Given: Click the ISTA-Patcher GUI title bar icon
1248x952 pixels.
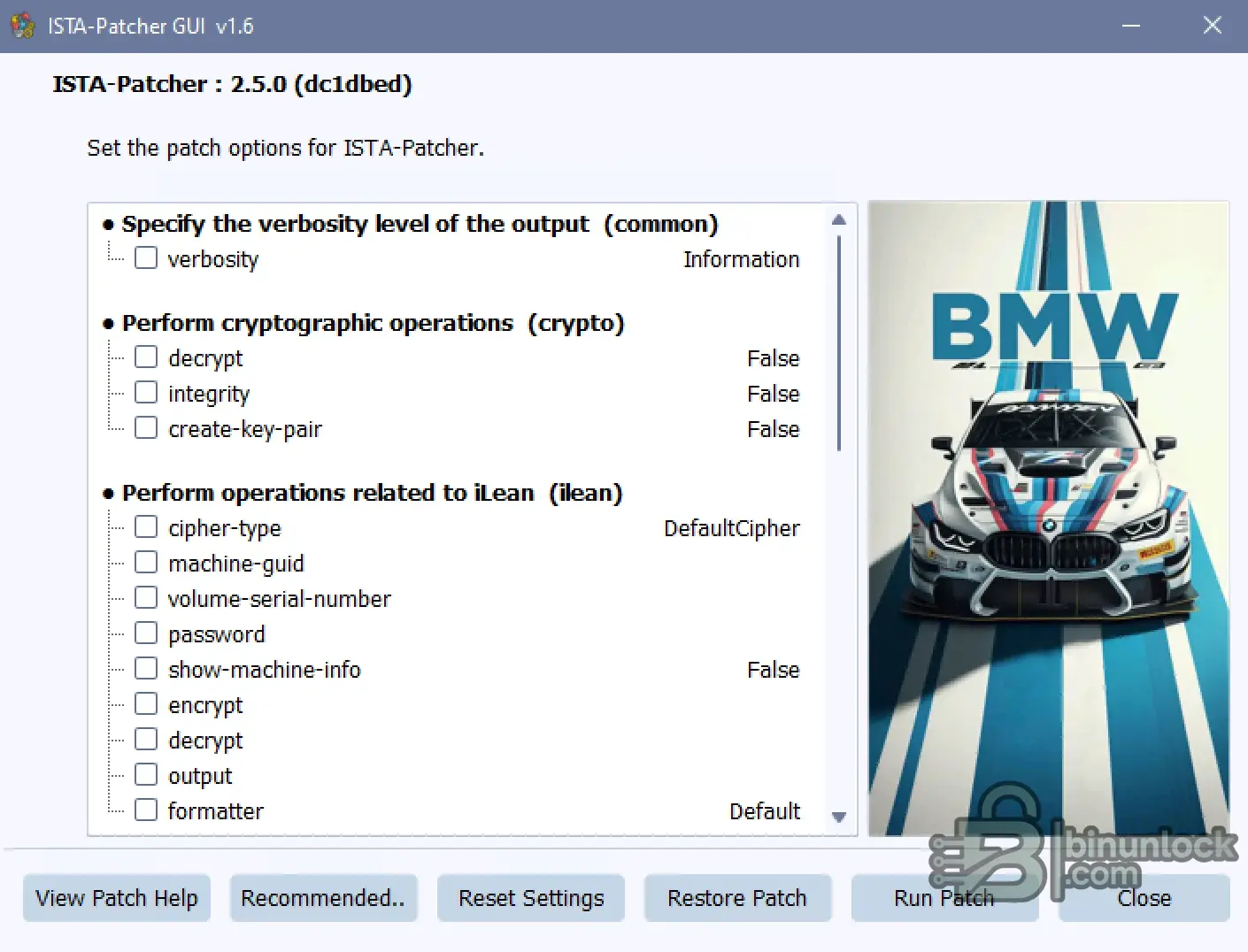Looking at the screenshot, I should 22,26.
